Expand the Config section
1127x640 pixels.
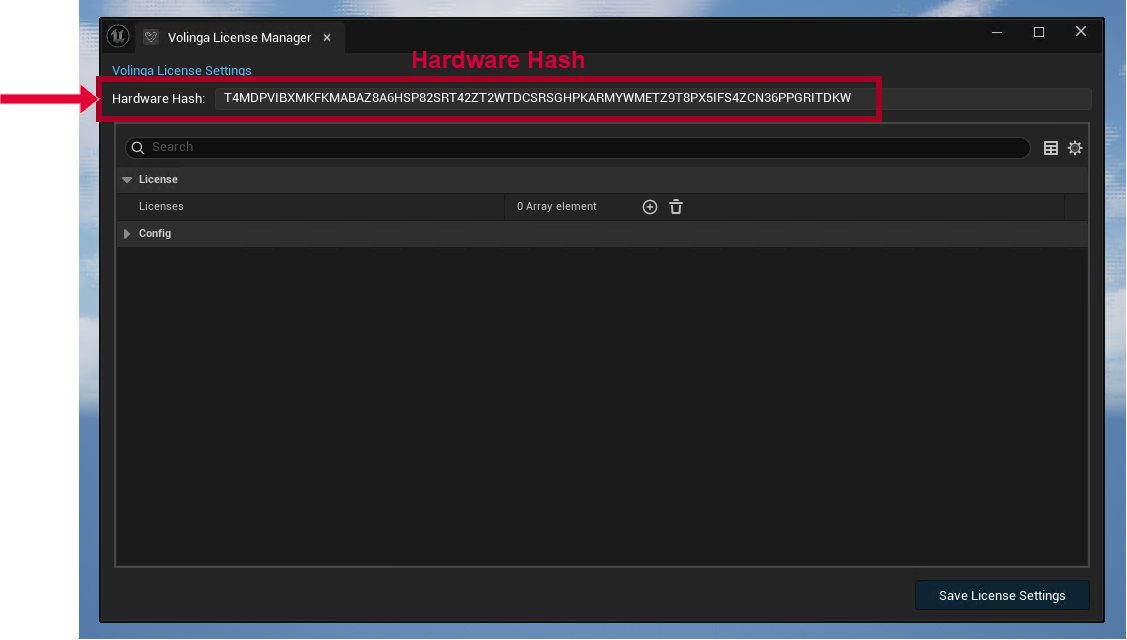point(127,234)
